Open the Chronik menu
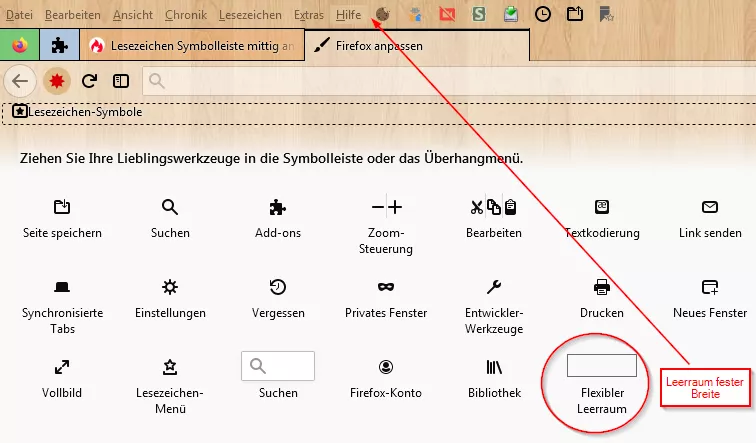This screenshot has height=443, width=756. 186,15
